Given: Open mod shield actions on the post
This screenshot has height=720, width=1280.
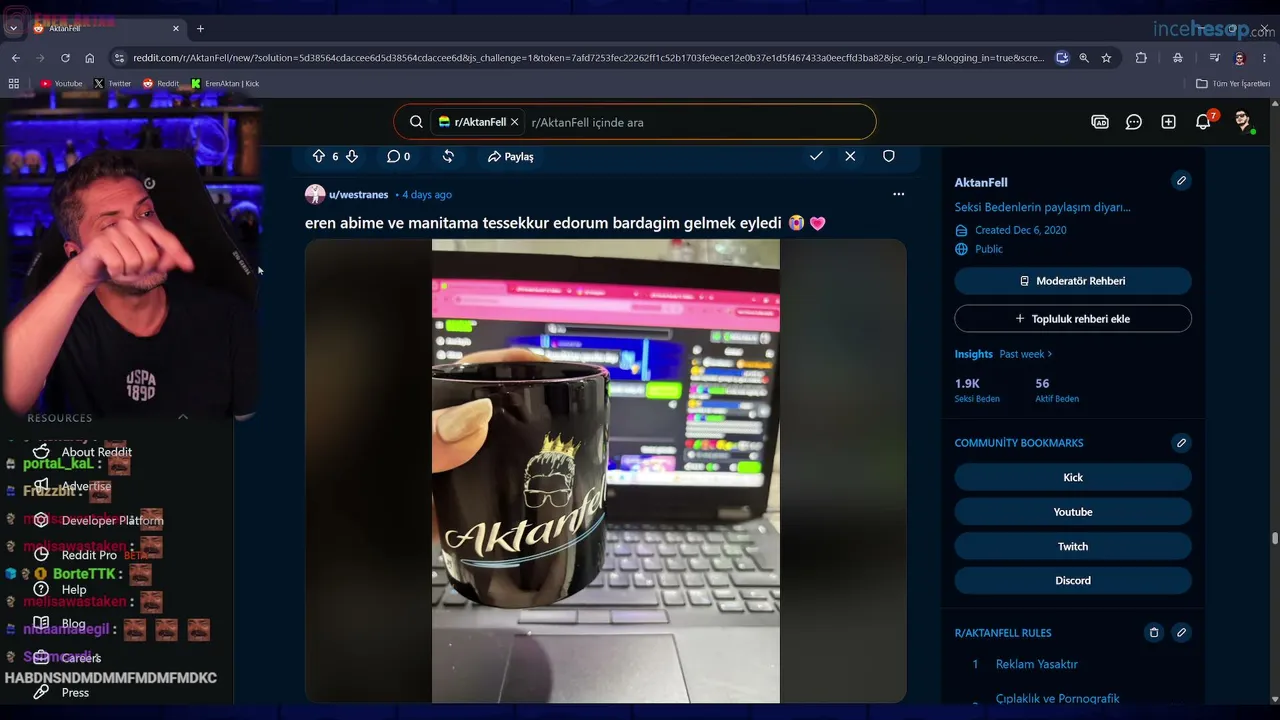Looking at the screenshot, I should [x=888, y=156].
